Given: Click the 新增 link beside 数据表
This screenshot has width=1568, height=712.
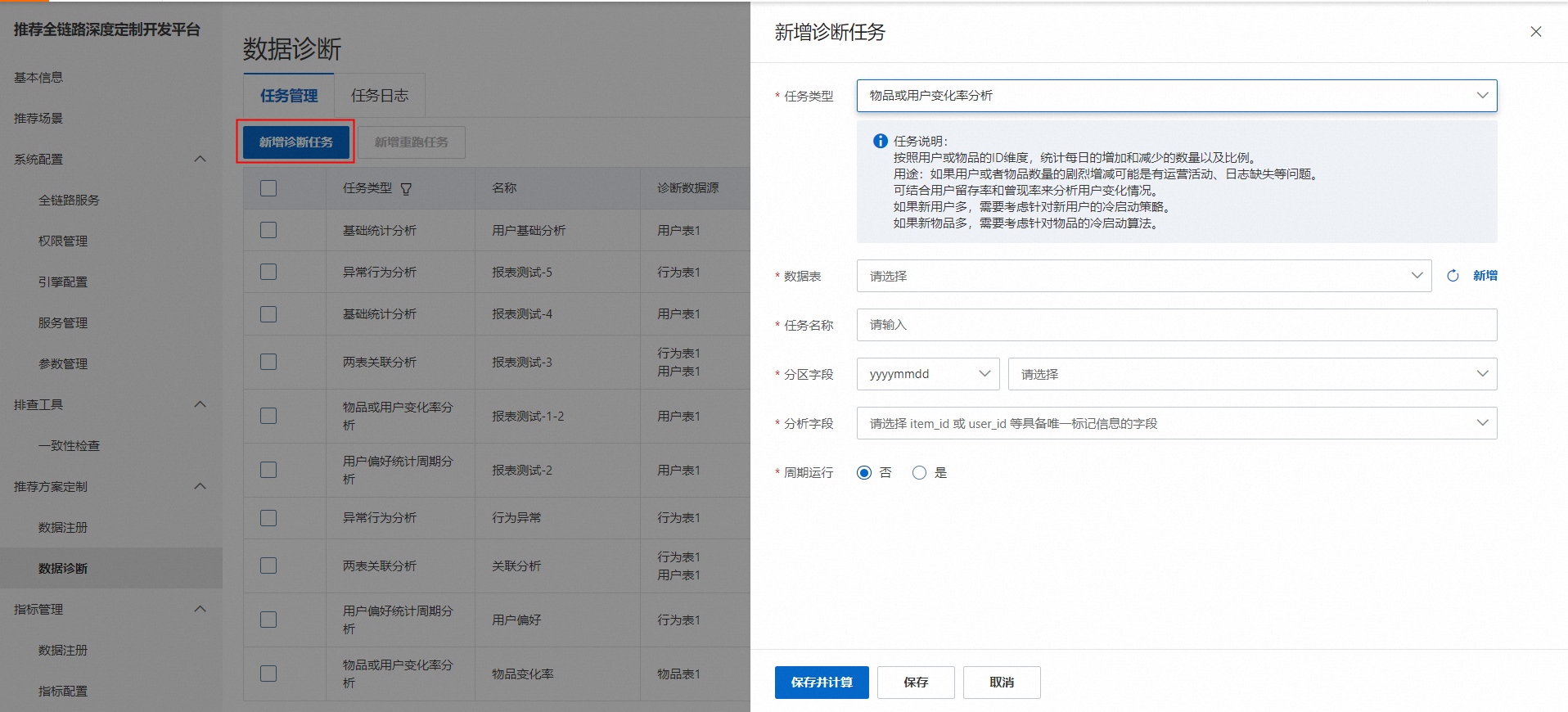Looking at the screenshot, I should (1485, 276).
